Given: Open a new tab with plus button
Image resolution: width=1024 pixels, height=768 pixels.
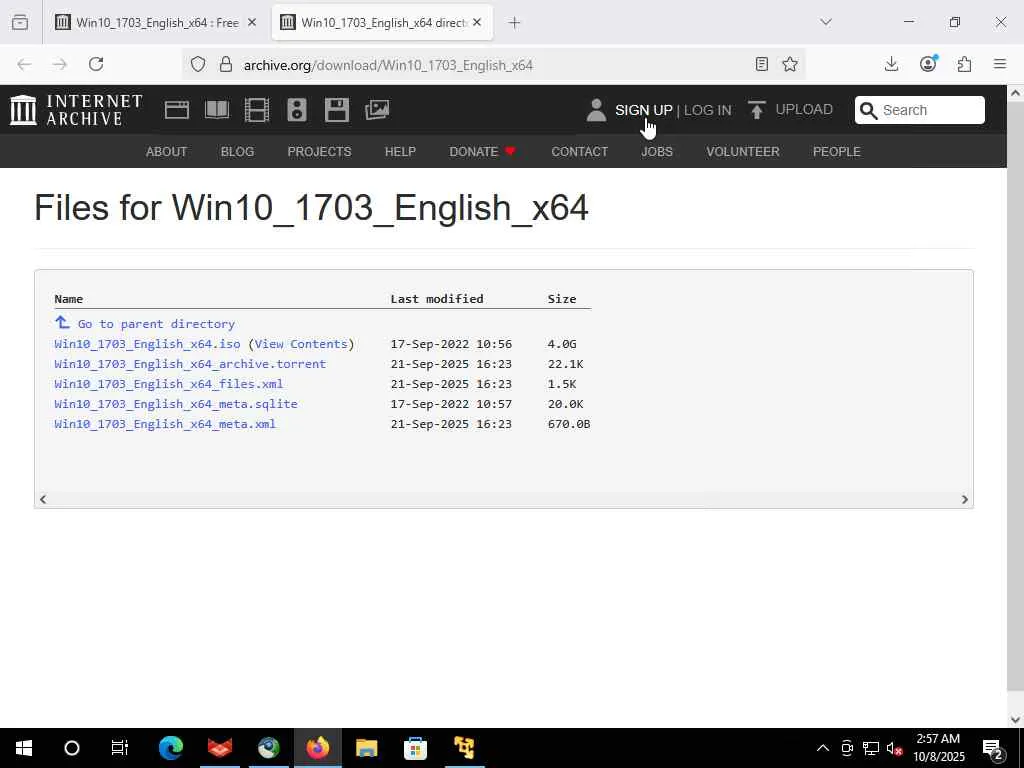Looking at the screenshot, I should coord(515,23).
